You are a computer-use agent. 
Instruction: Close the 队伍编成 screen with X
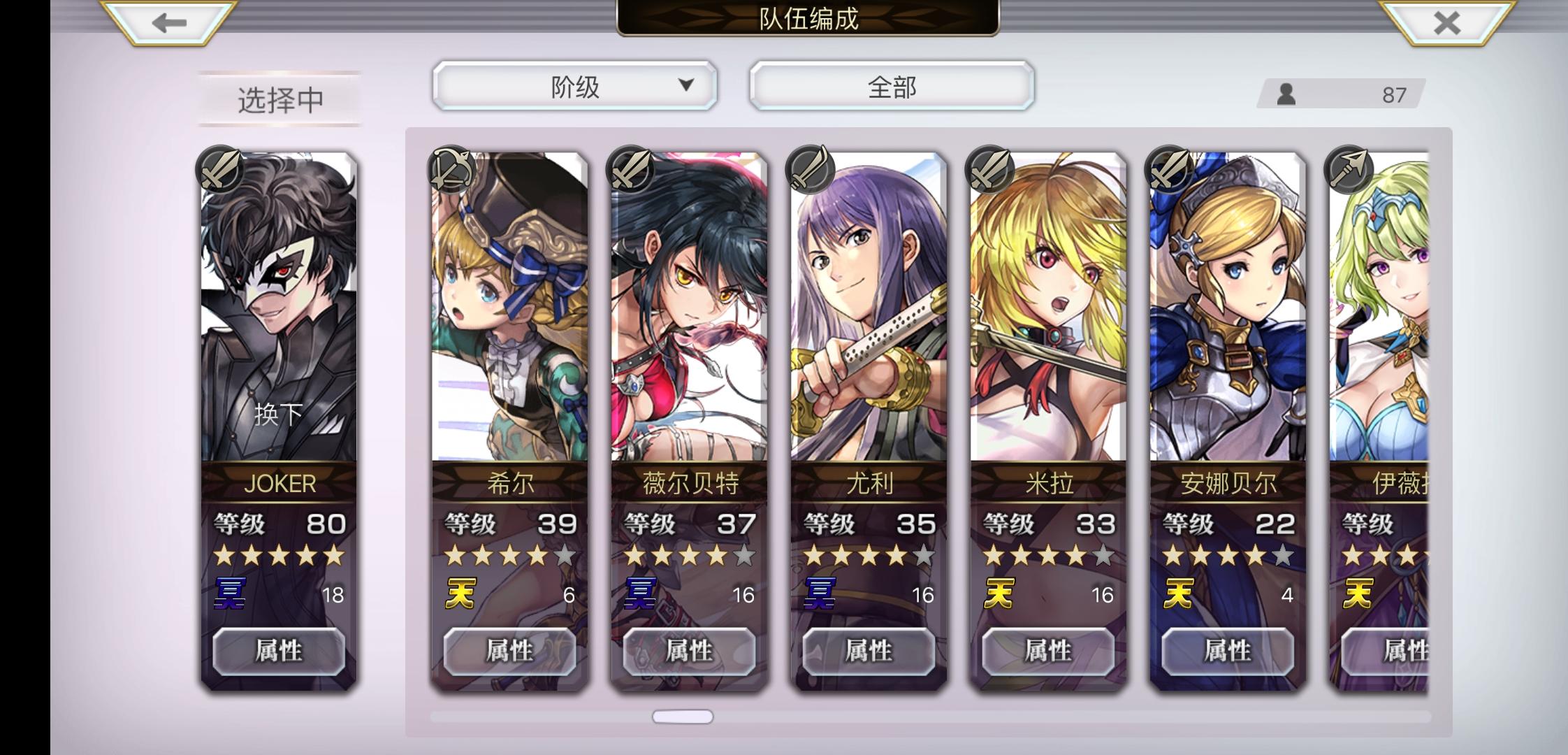pyautogui.click(x=1446, y=23)
